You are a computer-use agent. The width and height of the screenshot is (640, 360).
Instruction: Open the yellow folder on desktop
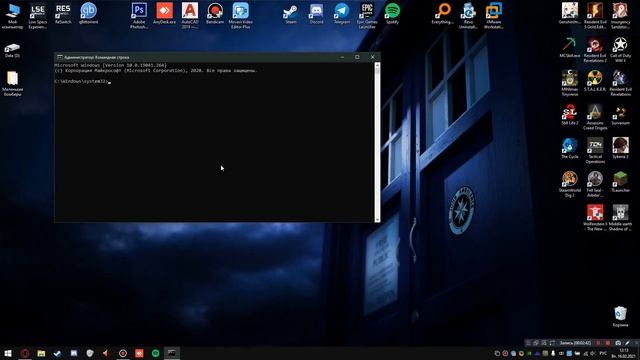[12, 84]
